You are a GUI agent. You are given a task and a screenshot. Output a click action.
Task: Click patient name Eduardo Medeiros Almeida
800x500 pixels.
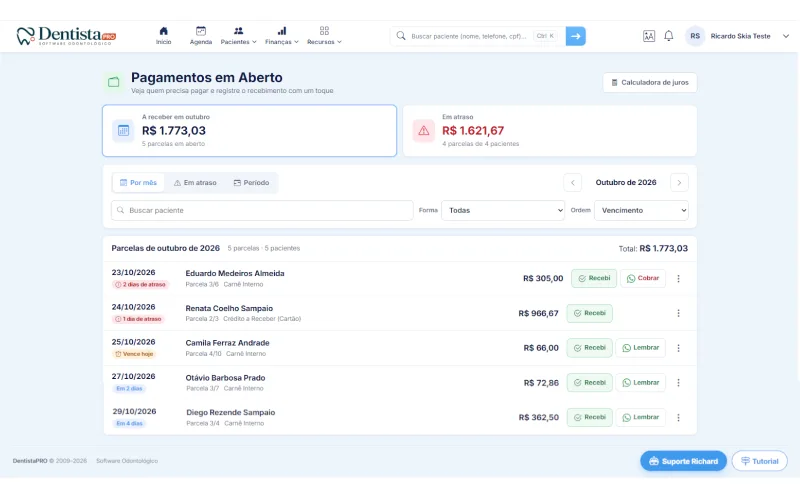pos(235,273)
